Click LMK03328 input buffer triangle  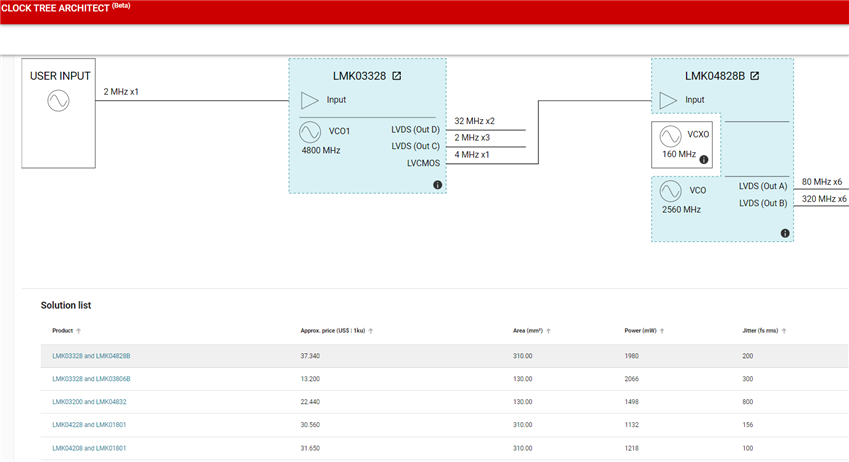[x=310, y=100]
